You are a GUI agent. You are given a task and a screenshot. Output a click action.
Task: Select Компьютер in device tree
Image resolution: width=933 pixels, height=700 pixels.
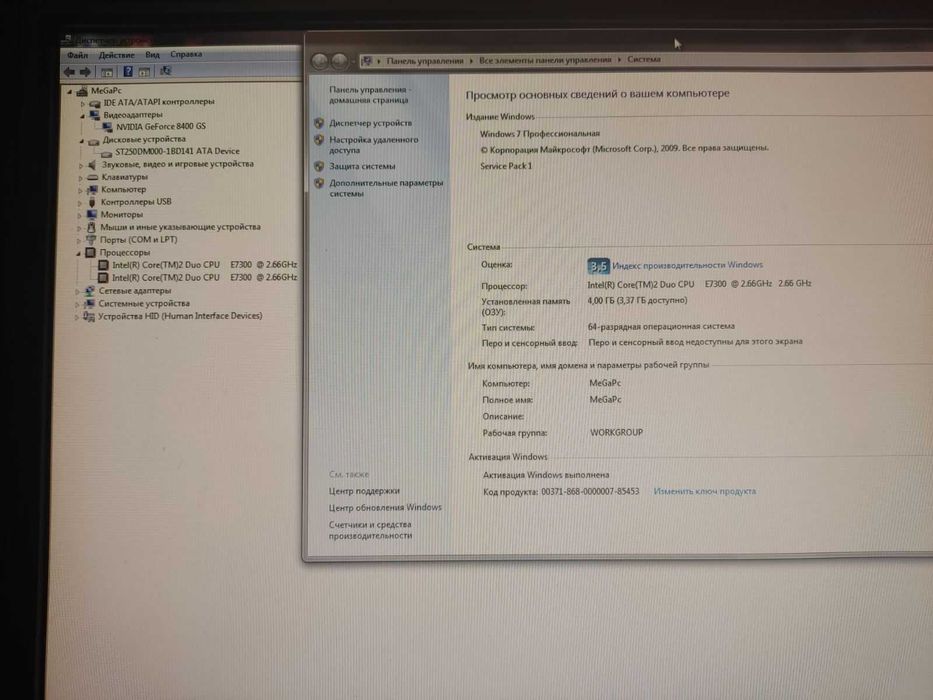pos(123,189)
